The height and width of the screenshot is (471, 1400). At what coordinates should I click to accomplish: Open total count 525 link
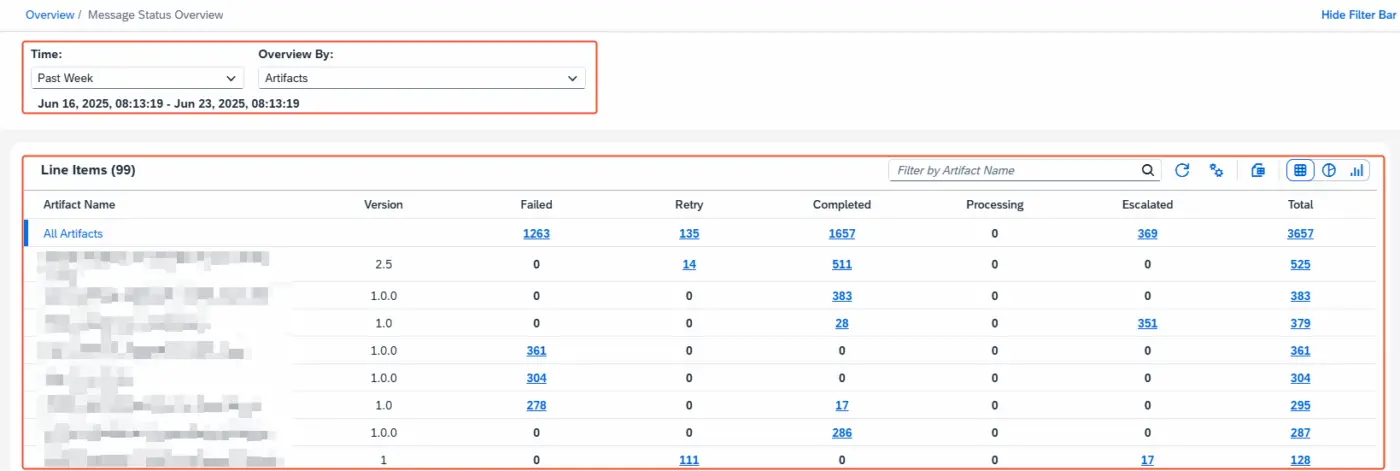pyautogui.click(x=1300, y=265)
